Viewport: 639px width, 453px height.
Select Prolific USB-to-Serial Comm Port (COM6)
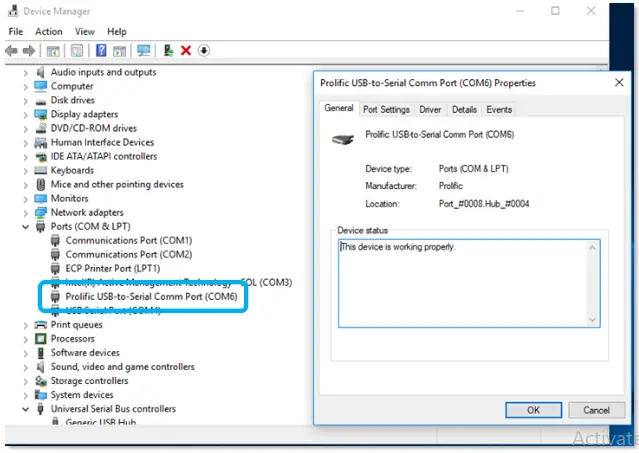click(151, 297)
